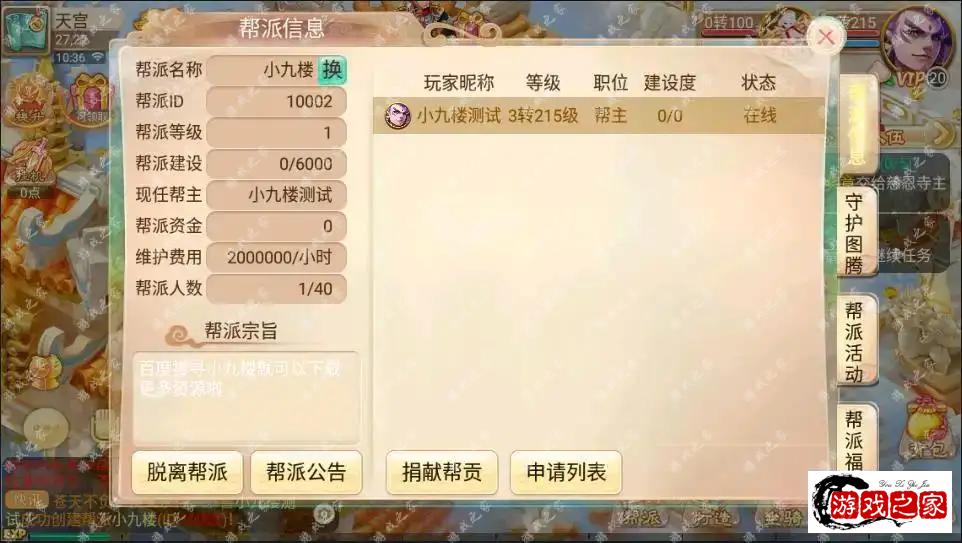Click the 帮派宗旨 text box
Image resolution: width=962 pixels, height=543 pixels.
tap(246, 397)
